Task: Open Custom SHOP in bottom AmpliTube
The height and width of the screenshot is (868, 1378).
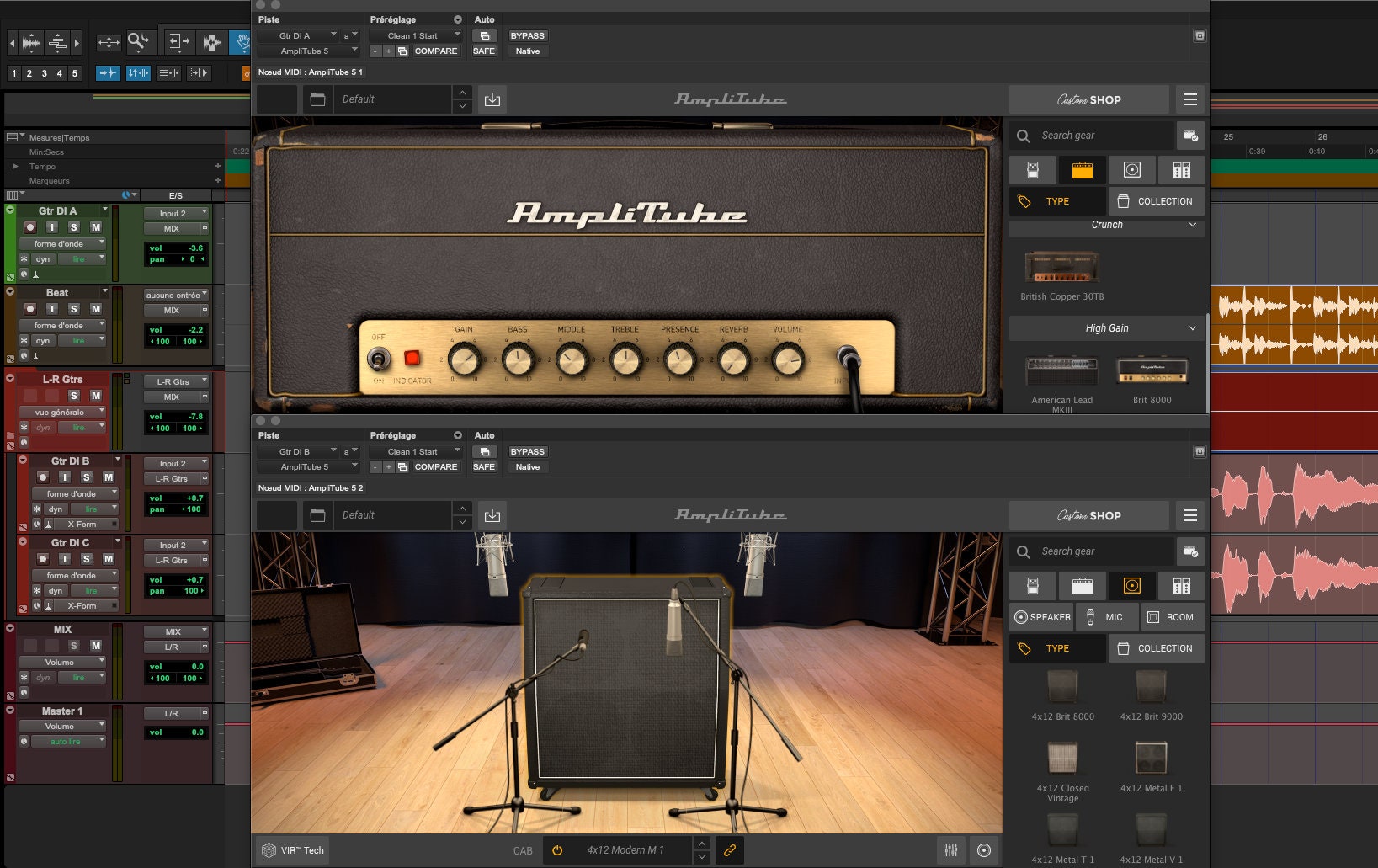Action: tap(1089, 515)
